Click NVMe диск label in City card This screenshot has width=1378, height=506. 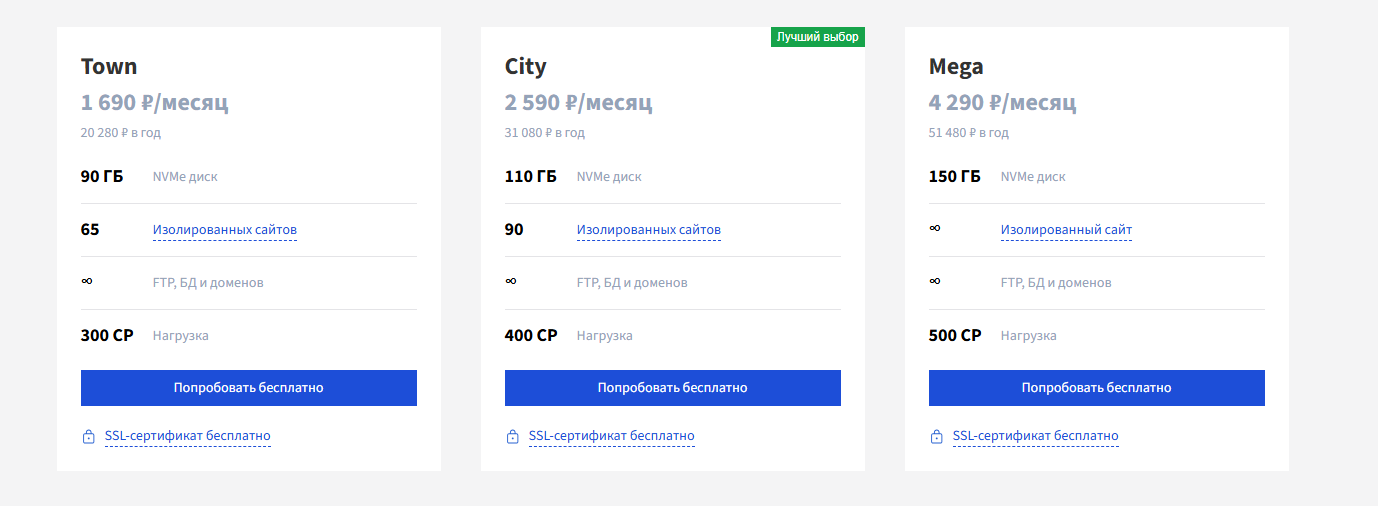(x=609, y=177)
